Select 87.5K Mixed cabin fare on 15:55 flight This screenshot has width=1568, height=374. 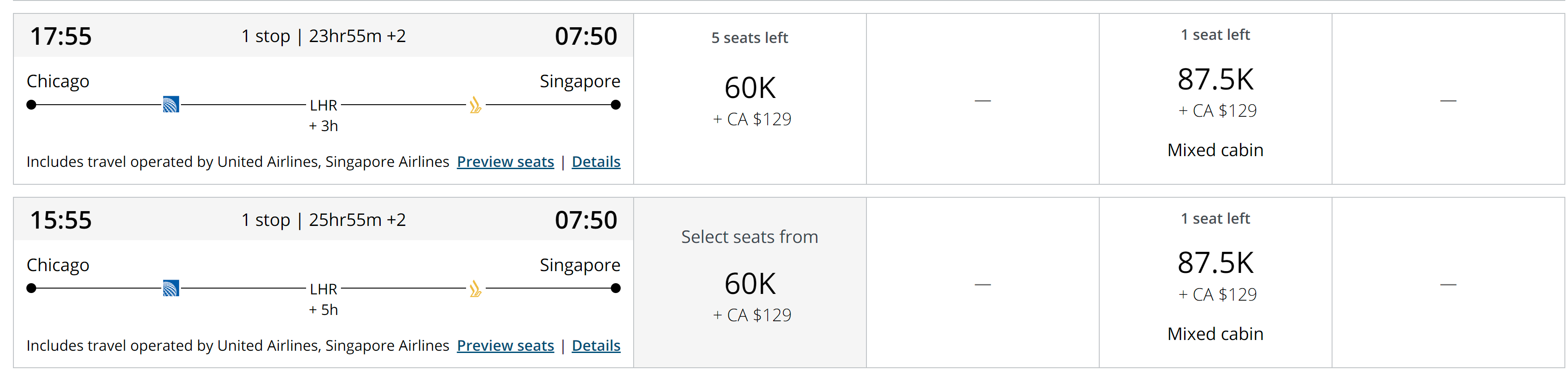click(1215, 283)
